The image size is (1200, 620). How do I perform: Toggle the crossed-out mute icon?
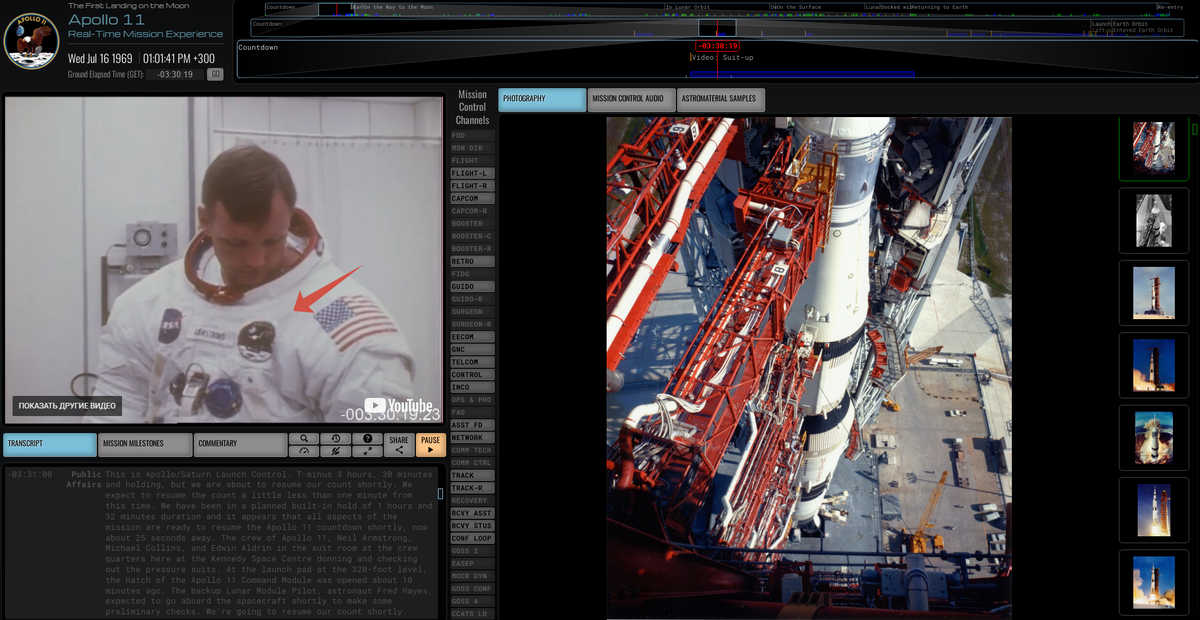(336, 451)
